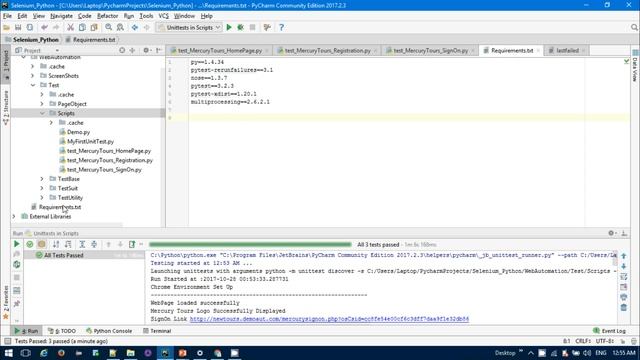Image resolution: width=640 pixels, height=360 pixels.
Task: Expand External Libraries node
Action: (x=14, y=216)
